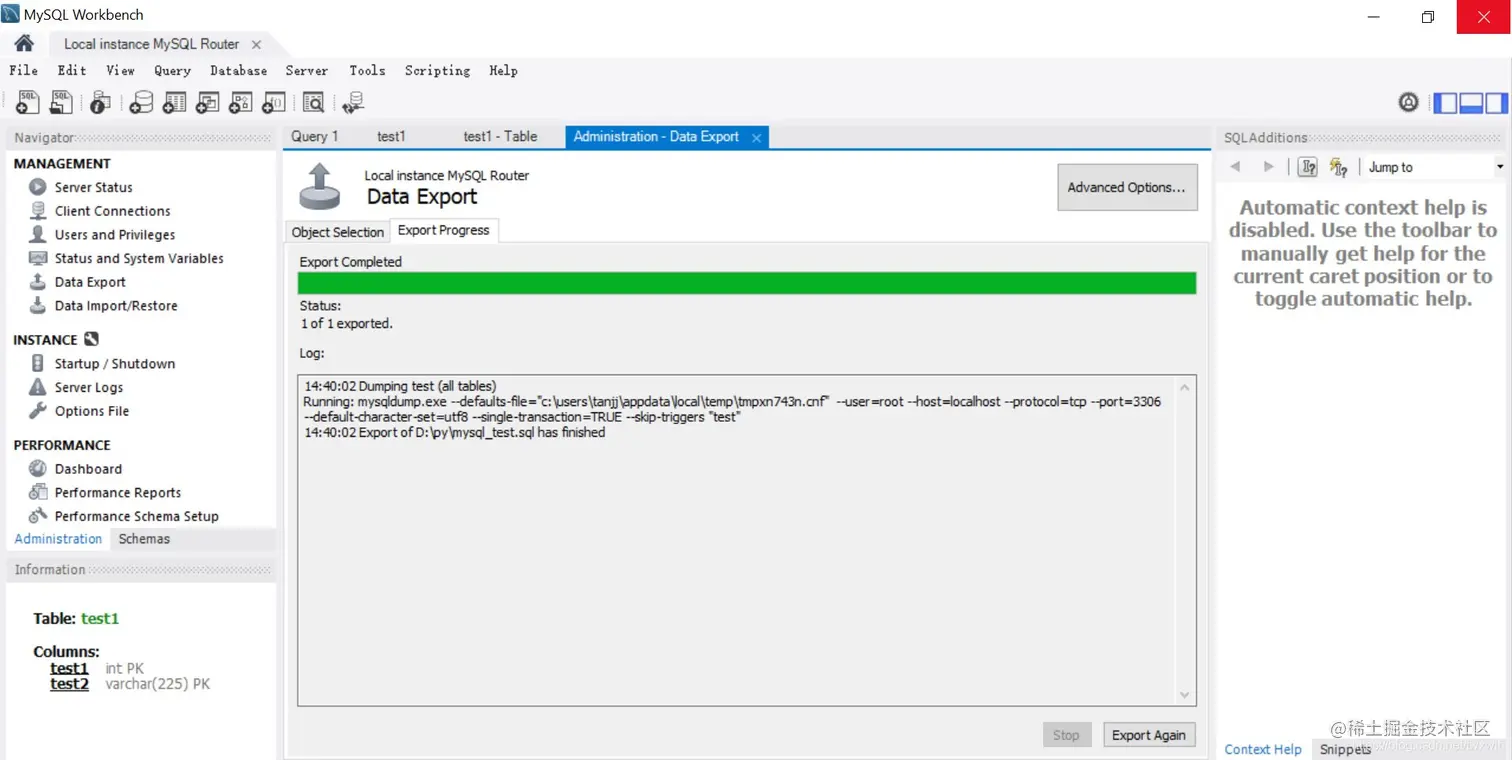Image resolution: width=1512 pixels, height=760 pixels.
Task: Toggle the bottom output panel
Action: click(1471, 102)
